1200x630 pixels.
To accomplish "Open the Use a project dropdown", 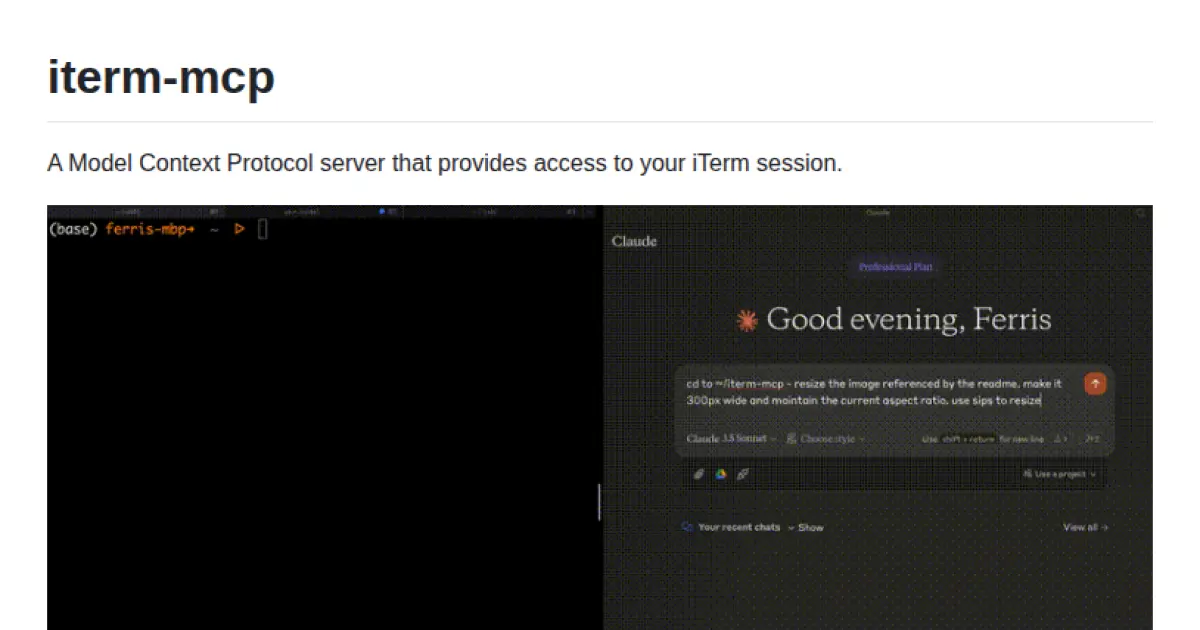I will tap(1060, 474).
